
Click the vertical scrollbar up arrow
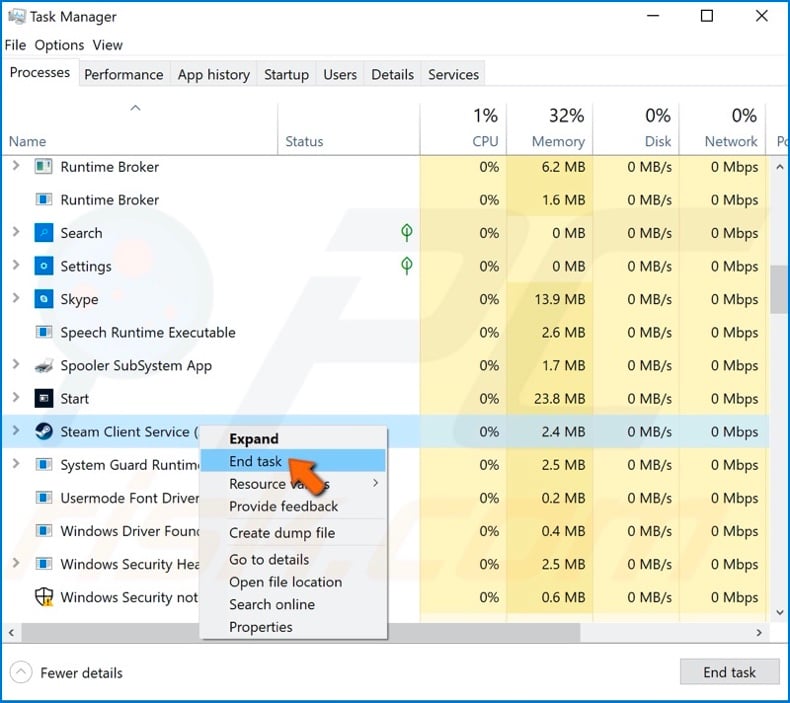[x=779, y=167]
